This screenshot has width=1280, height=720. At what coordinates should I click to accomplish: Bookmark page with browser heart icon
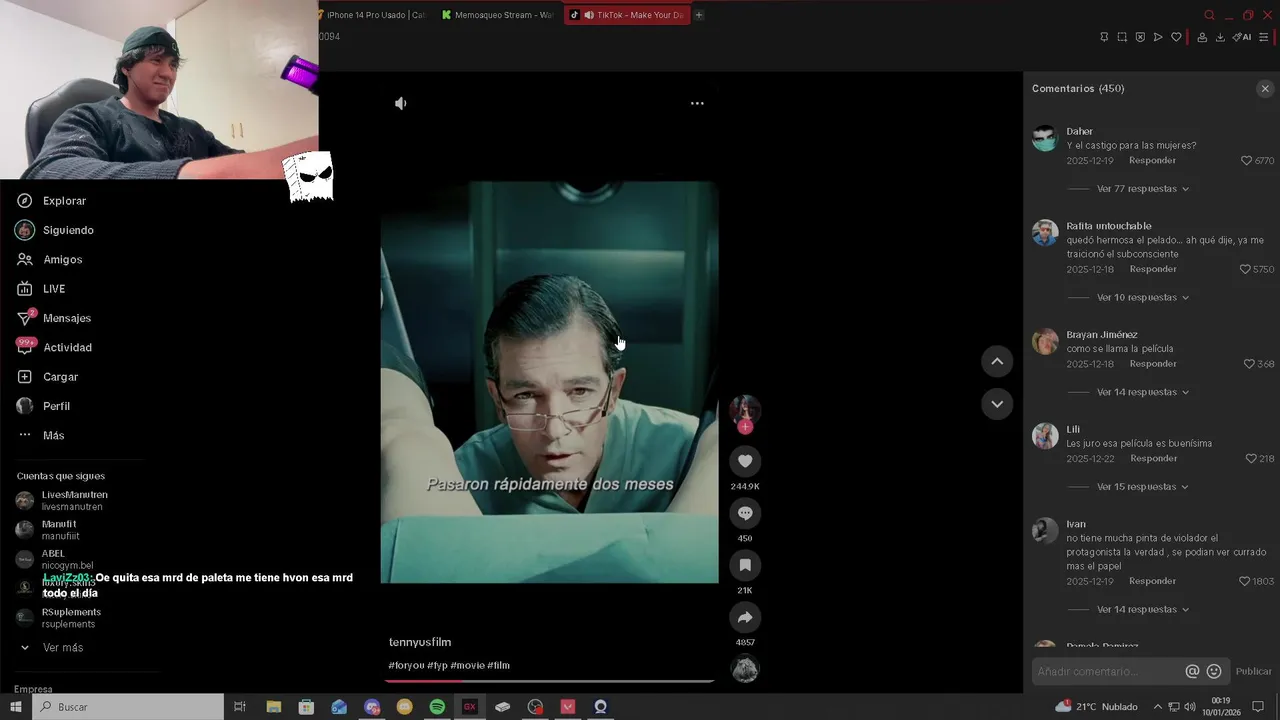1176,37
